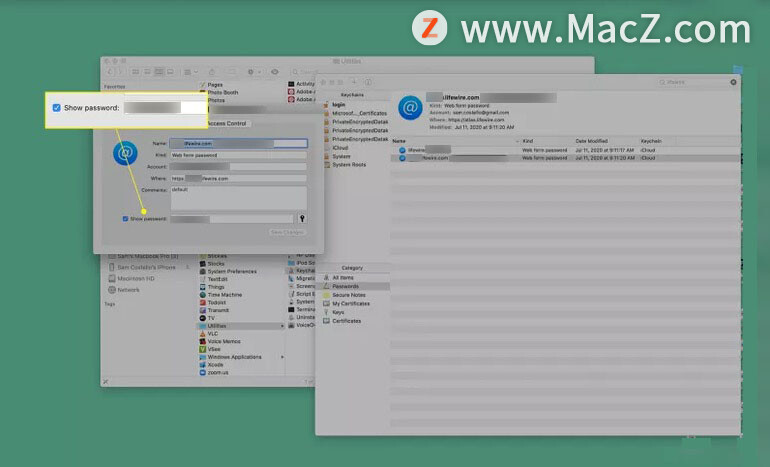Click the Save Changes button
The width and height of the screenshot is (770, 467).
click(x=287, y=232)
